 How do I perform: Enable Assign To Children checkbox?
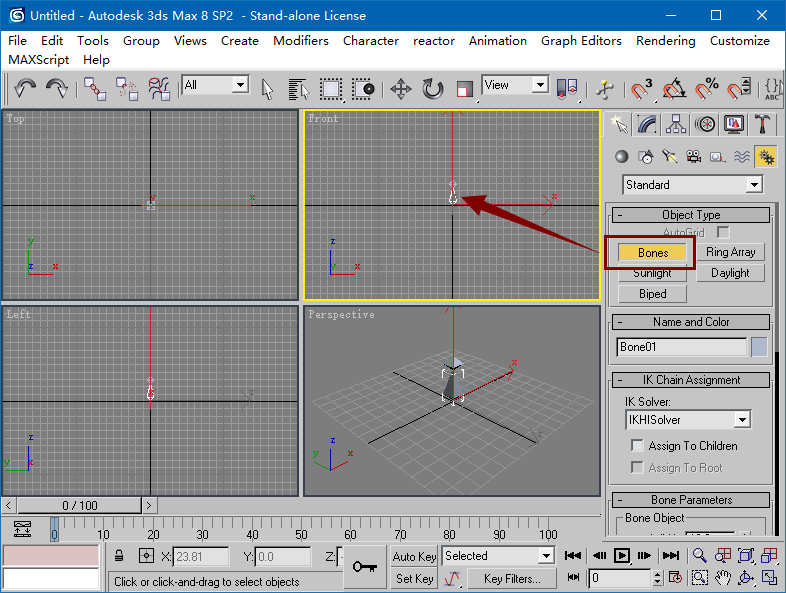click(x=637, y=446)
